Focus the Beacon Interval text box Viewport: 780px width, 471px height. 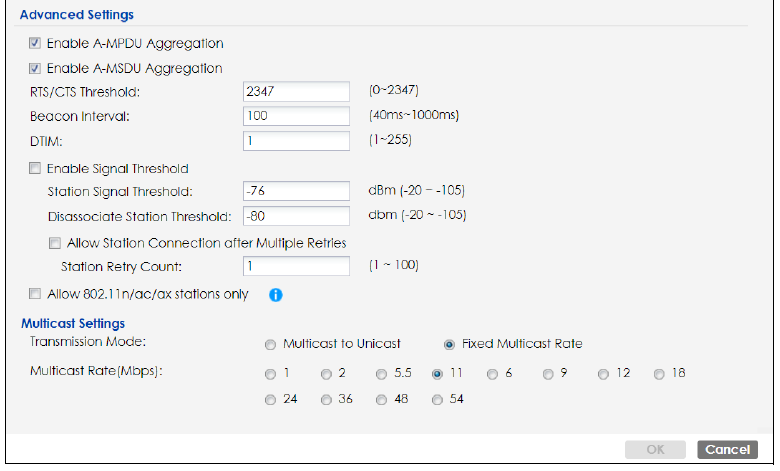coord(295,116)
